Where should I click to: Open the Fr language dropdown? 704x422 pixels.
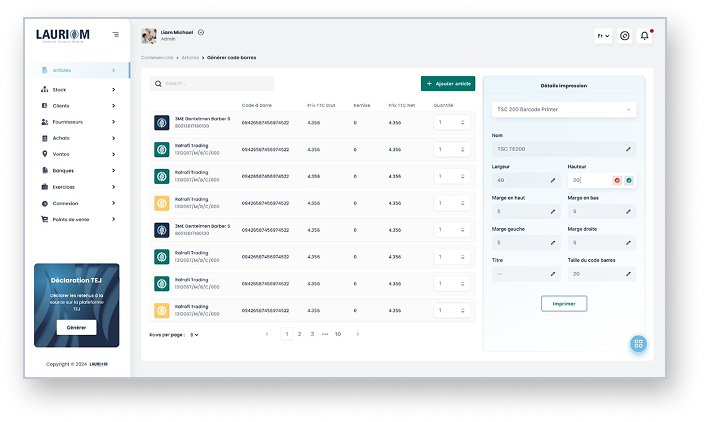tap(603, 35)
